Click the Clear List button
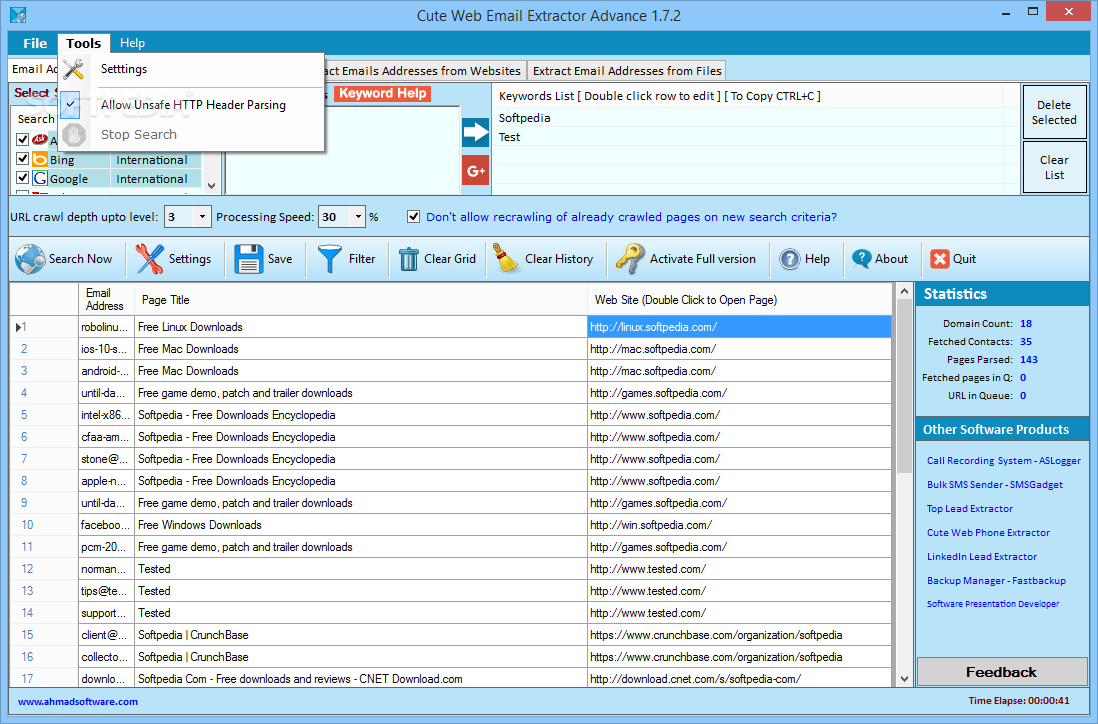The width and height of the screenshot is (1098, 724). 1054,167
